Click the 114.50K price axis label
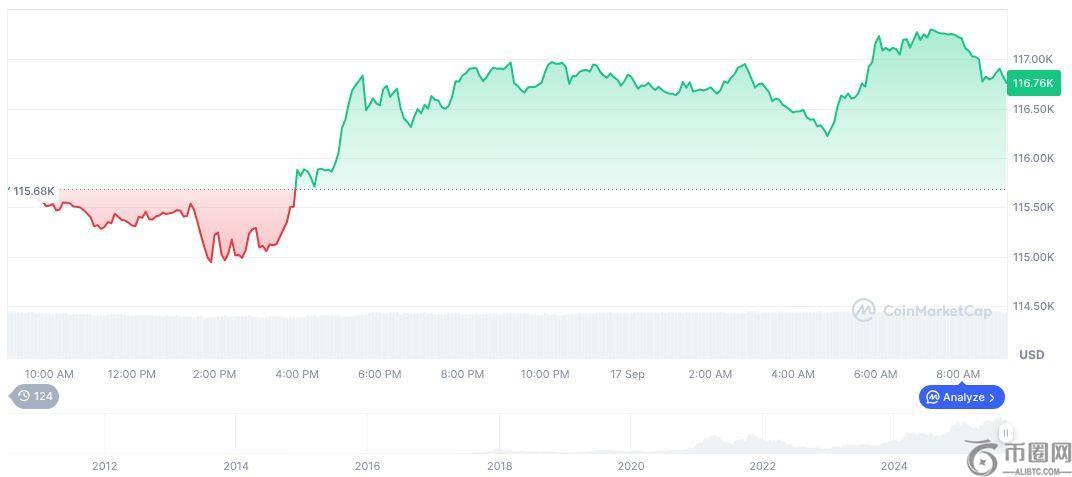 click(1033, 306)
